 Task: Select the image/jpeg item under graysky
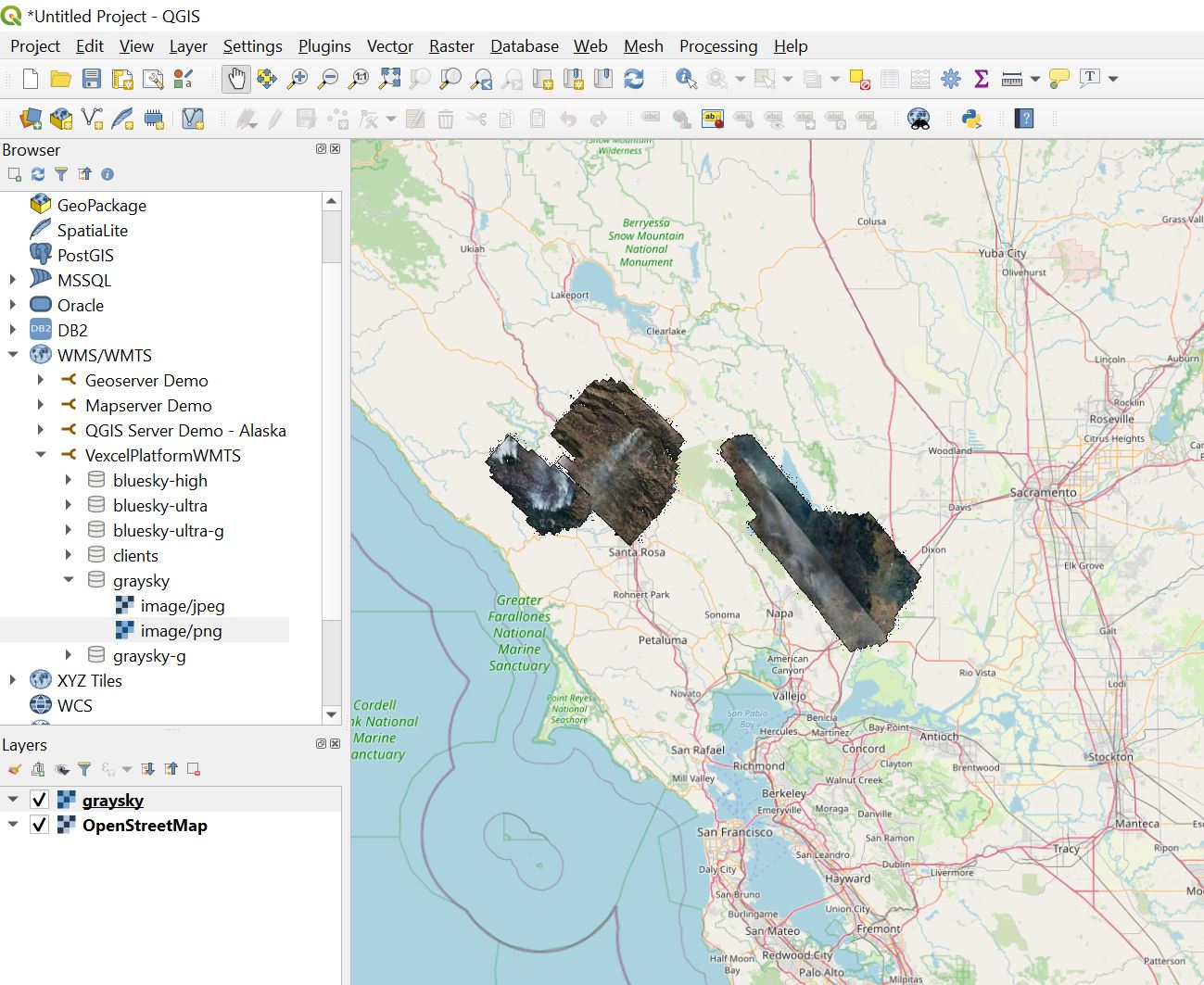coord(182,606)
